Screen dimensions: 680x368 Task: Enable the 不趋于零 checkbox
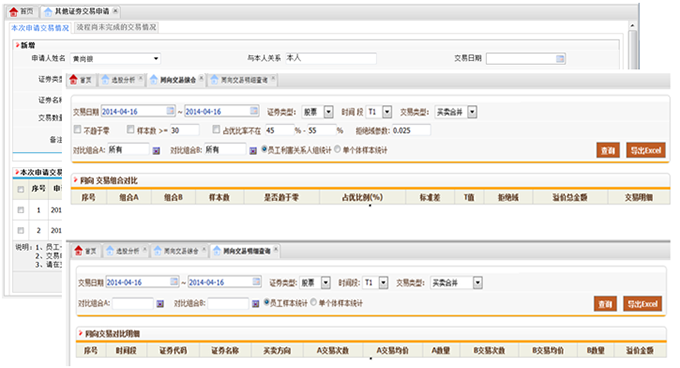[x=77, y=129]
